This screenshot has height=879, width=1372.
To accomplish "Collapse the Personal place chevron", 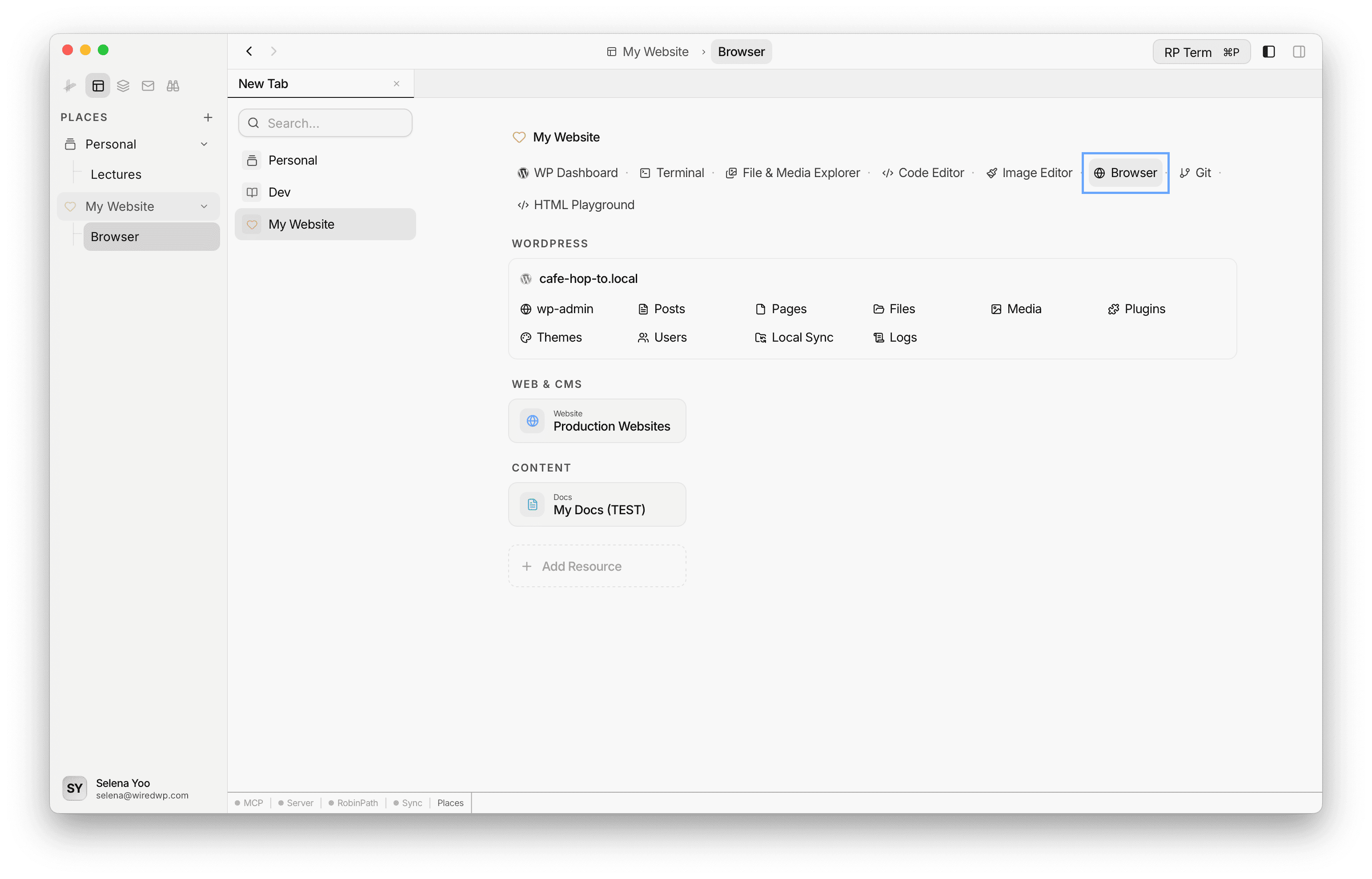I will [204, 145].
